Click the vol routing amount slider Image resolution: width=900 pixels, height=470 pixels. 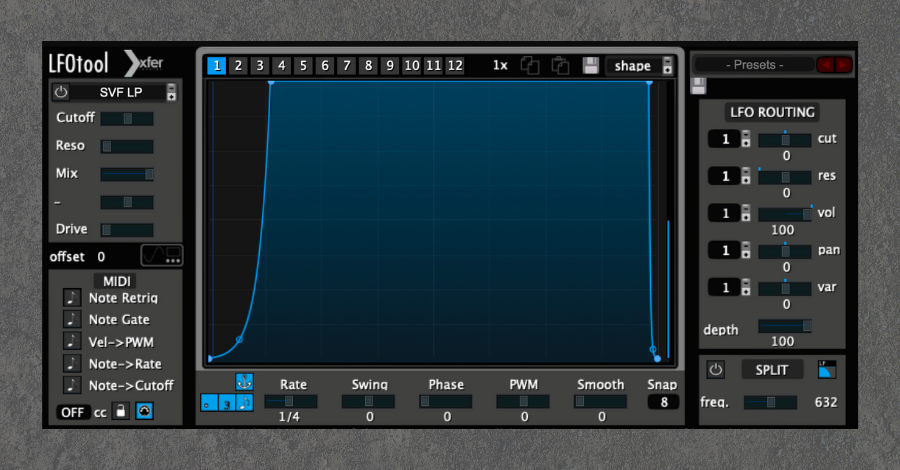coord(785,214)
